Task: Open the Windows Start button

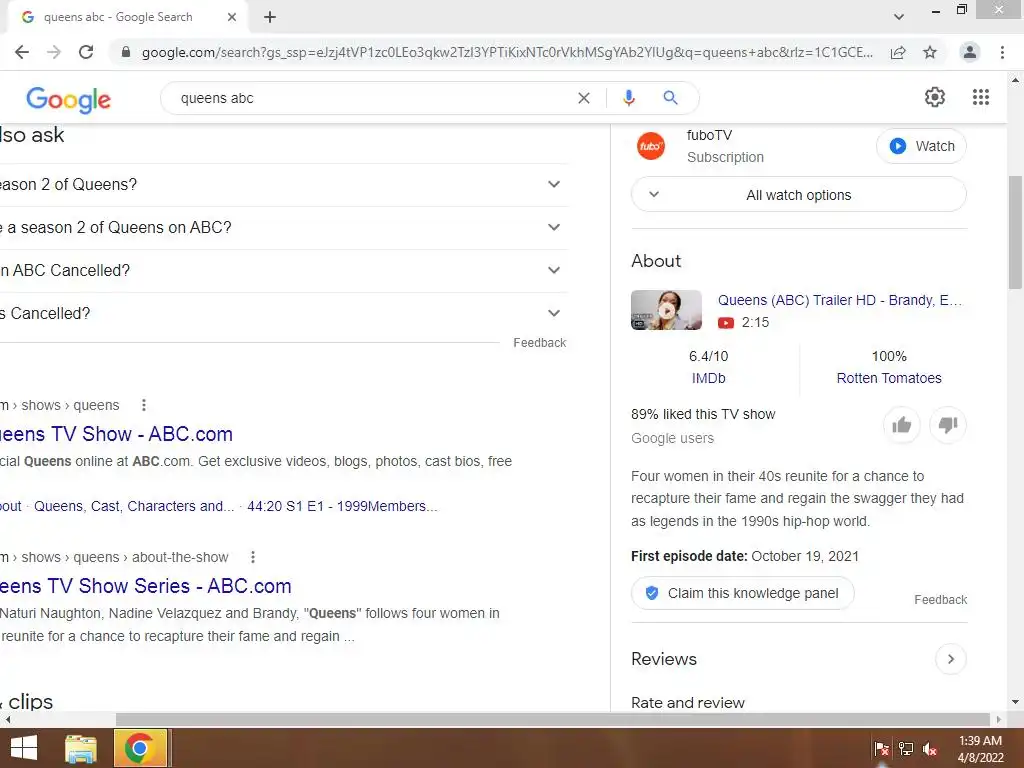Action: [x=24, y=748]
